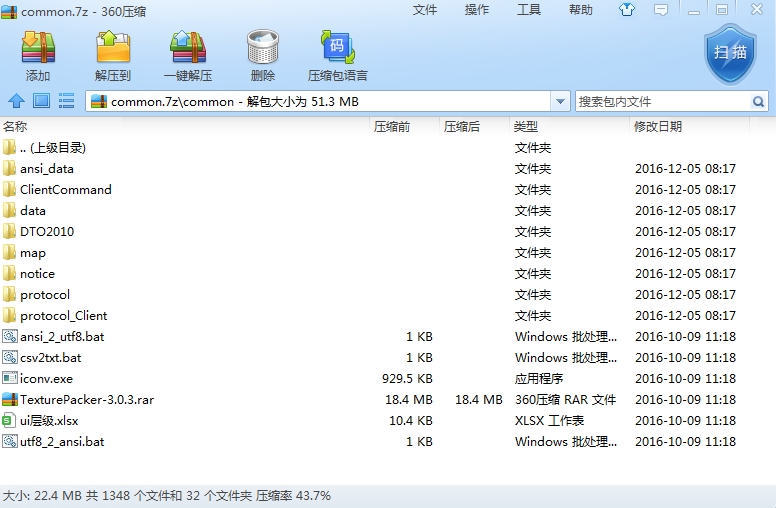Open the 操作 (Operations) menu
Screen dimensions: 776x508
coord(477,10)
